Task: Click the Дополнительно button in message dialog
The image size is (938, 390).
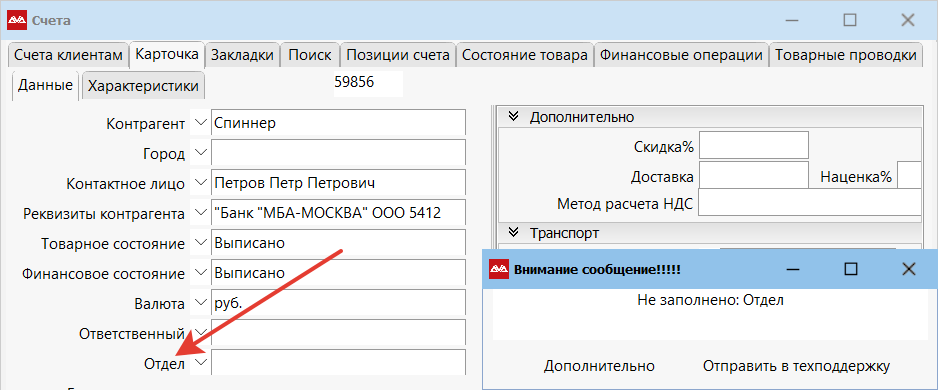Action: (x=599, y=366)
